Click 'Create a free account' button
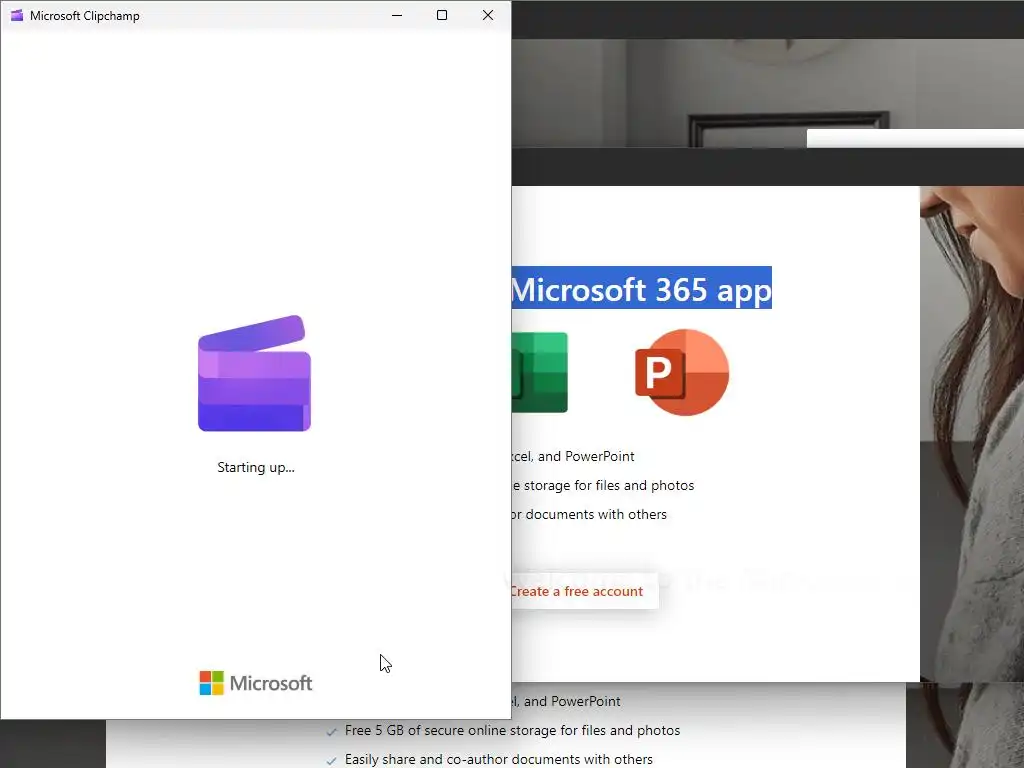 584,591
